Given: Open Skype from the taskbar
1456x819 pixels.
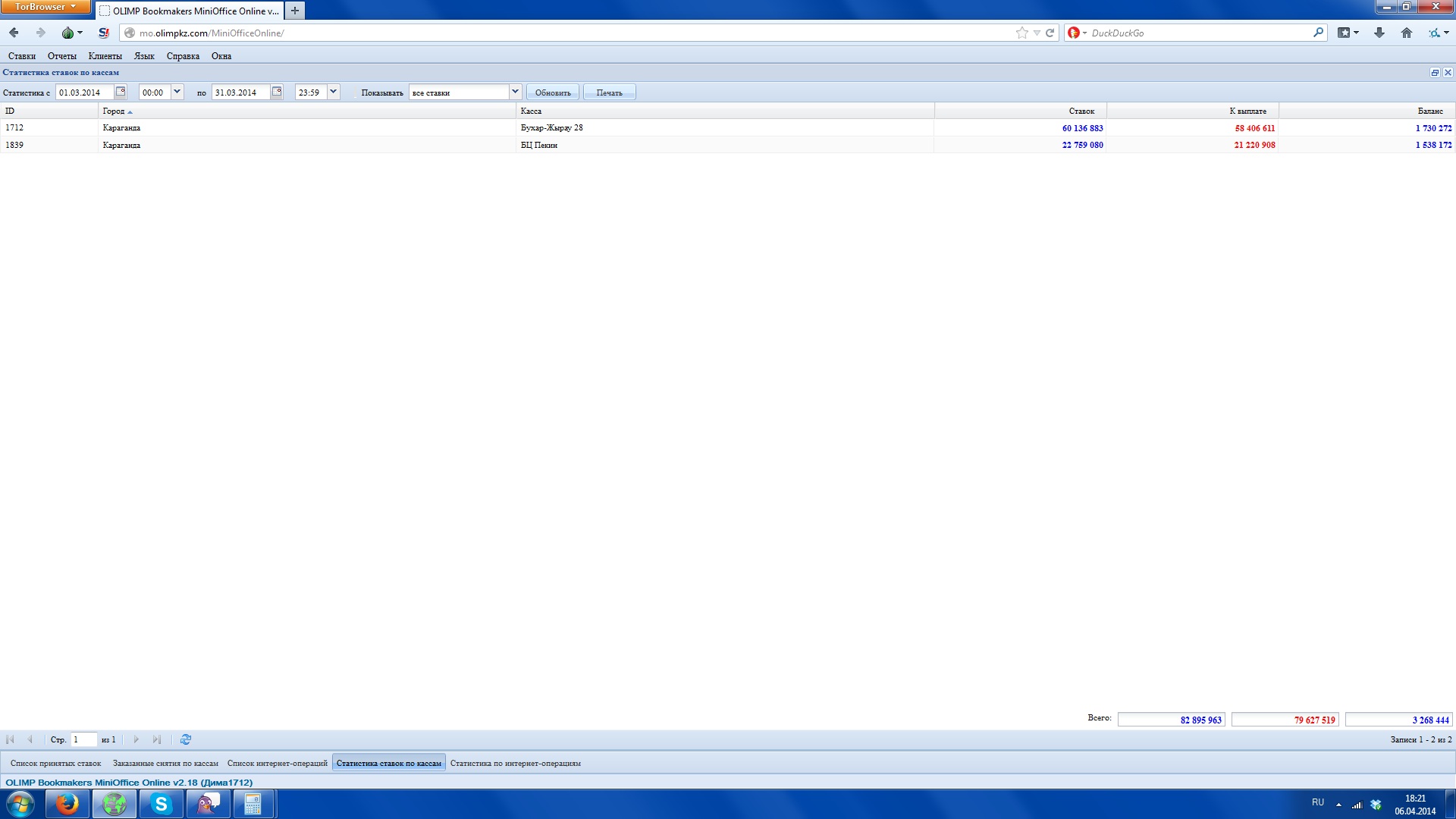Looking at the screenshot, I should tap(162, 804).
